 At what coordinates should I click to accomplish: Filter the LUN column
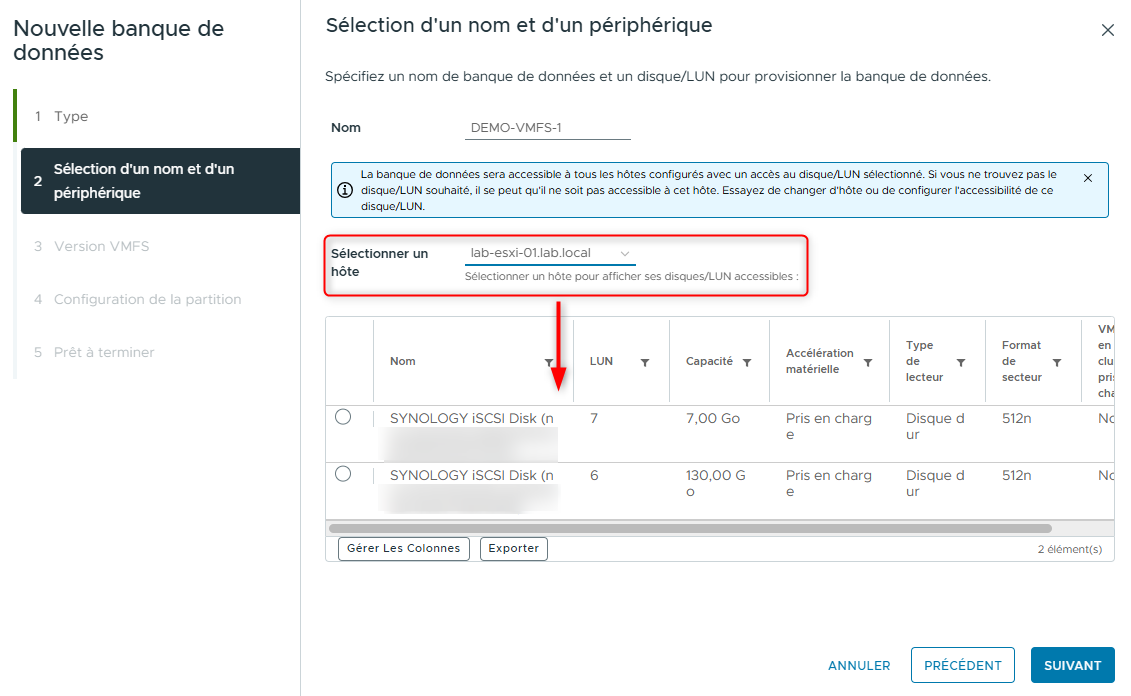tap(647, 361)
